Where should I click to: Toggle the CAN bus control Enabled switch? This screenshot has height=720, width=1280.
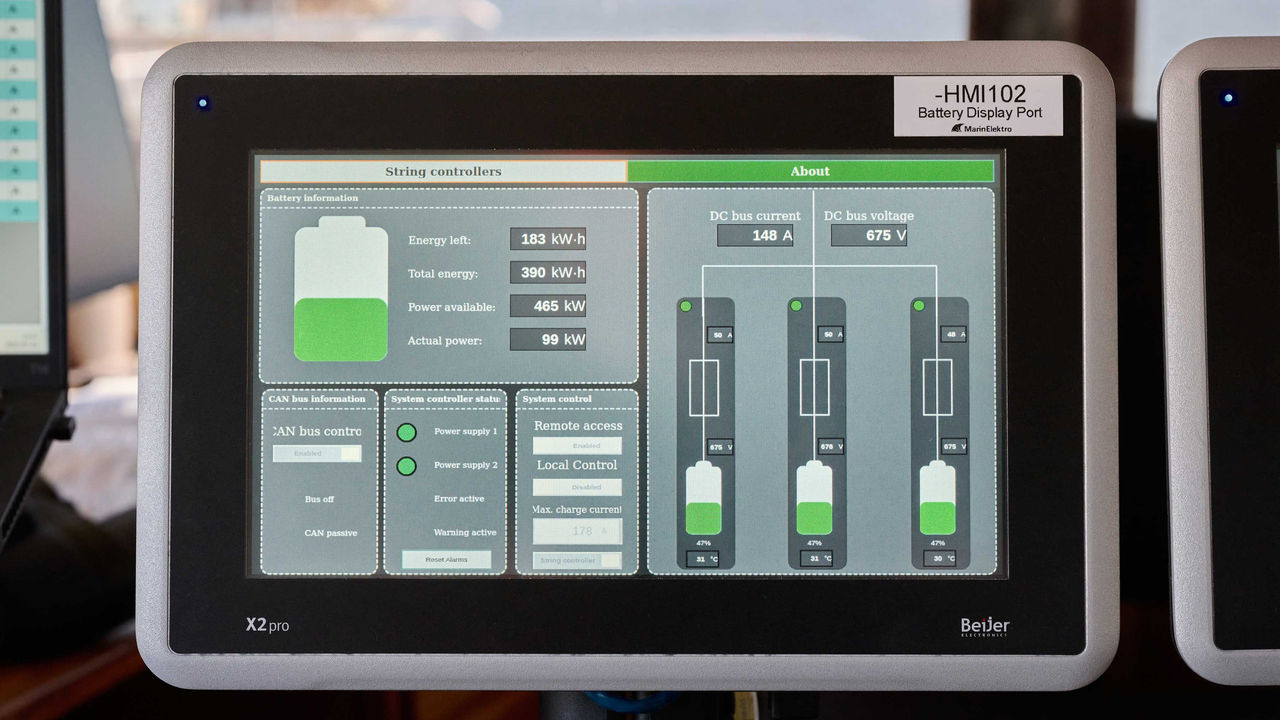[316, 453]
